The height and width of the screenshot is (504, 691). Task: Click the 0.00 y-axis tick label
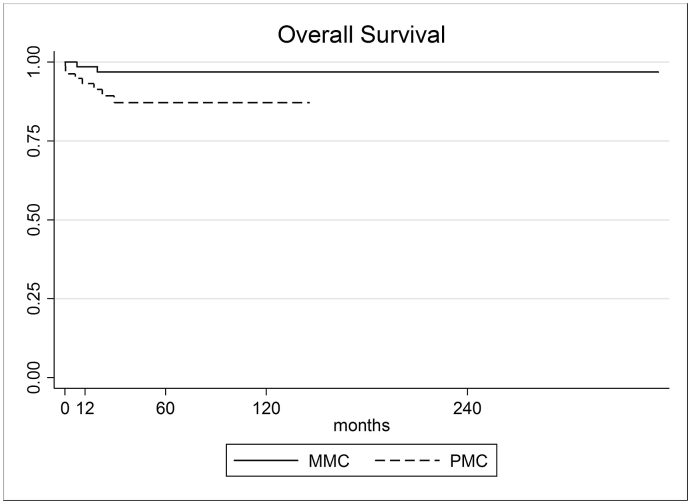coord(34,378)
